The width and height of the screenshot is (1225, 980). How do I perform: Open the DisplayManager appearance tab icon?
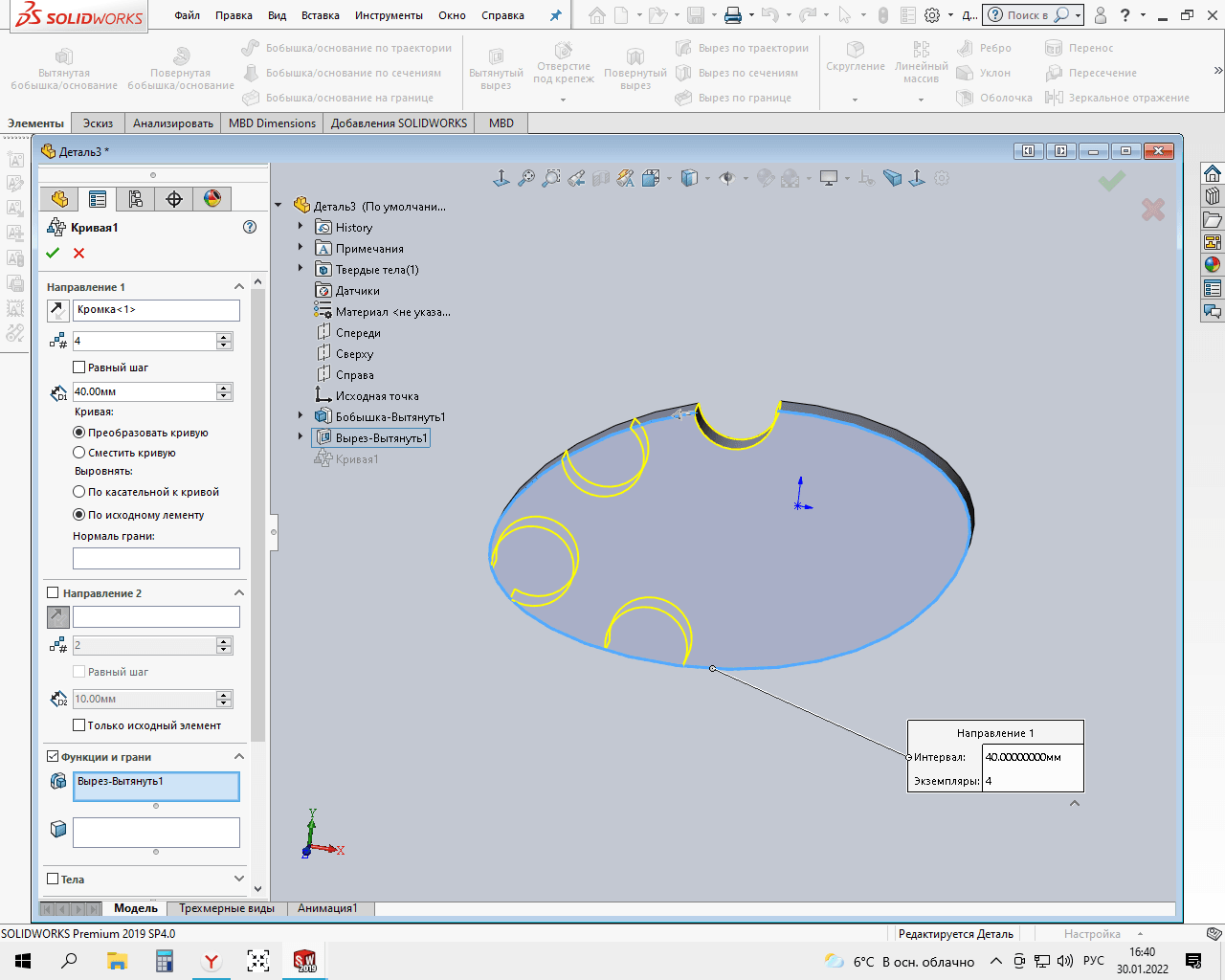[212, 199]
